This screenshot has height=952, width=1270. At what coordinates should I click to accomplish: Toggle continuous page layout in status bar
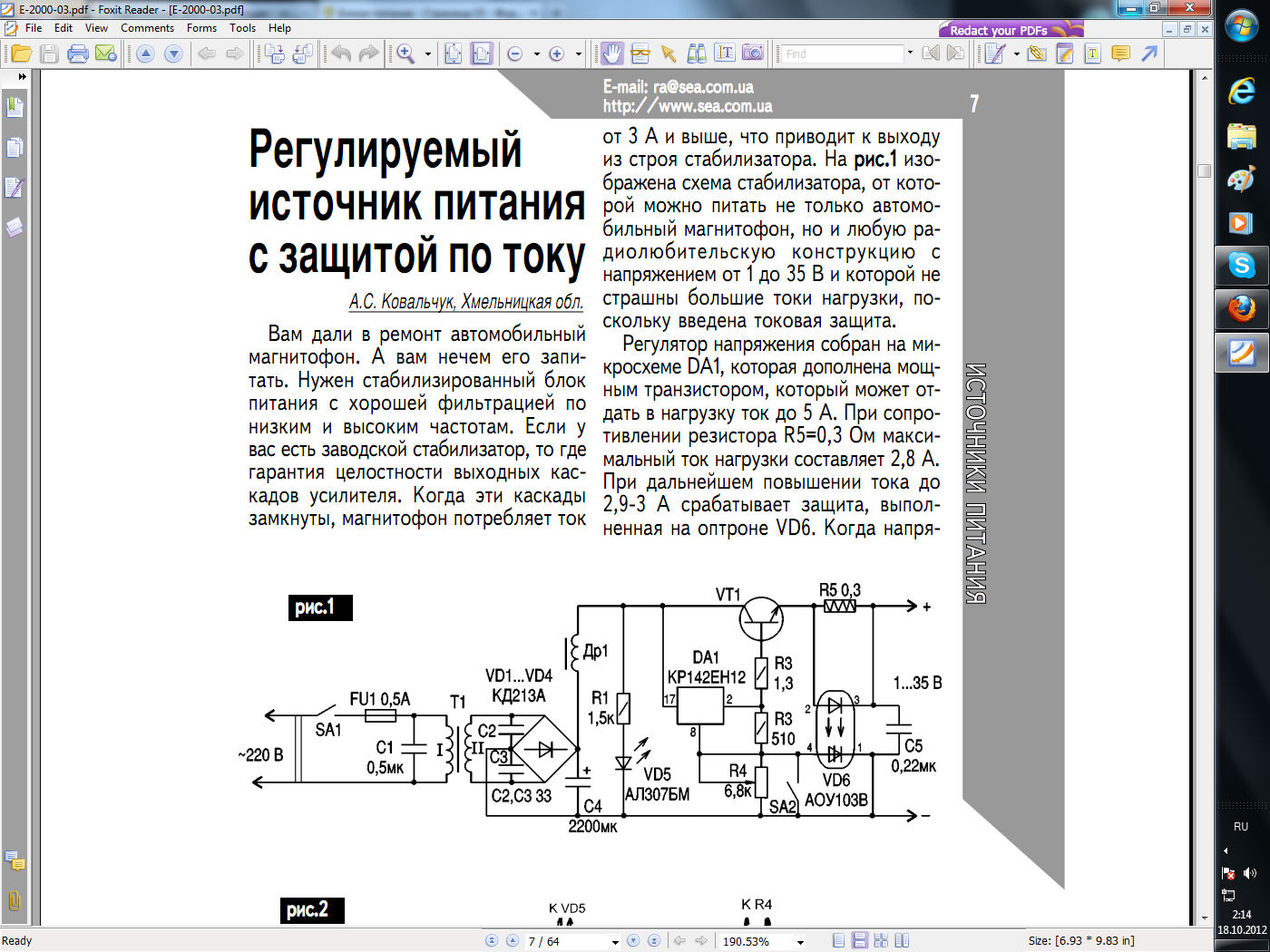point(860,941)
